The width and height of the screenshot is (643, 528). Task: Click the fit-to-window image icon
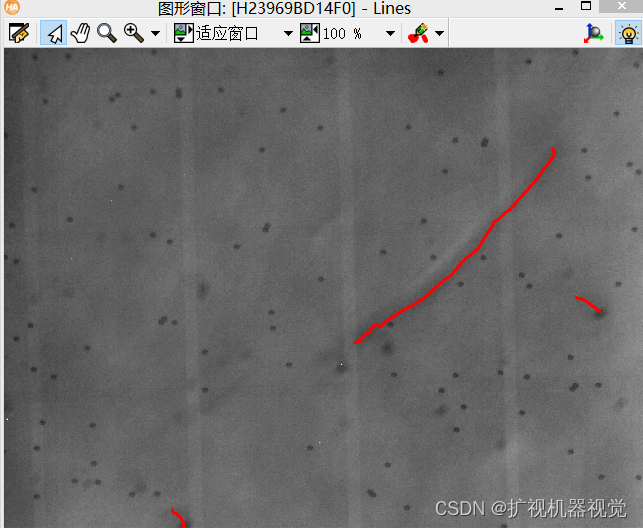click(x=183, y=33)
